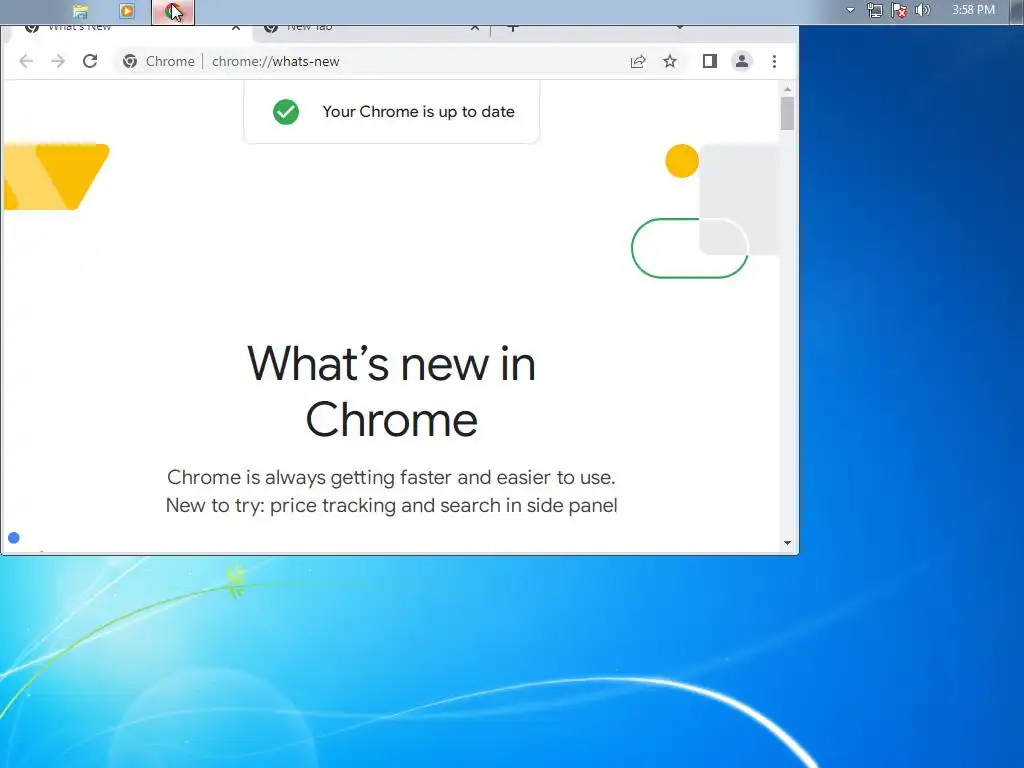The height and width of the screenshot is (768, 1024).
Task: Bookmark this tab with the star icon
Action: pos(670,61)
